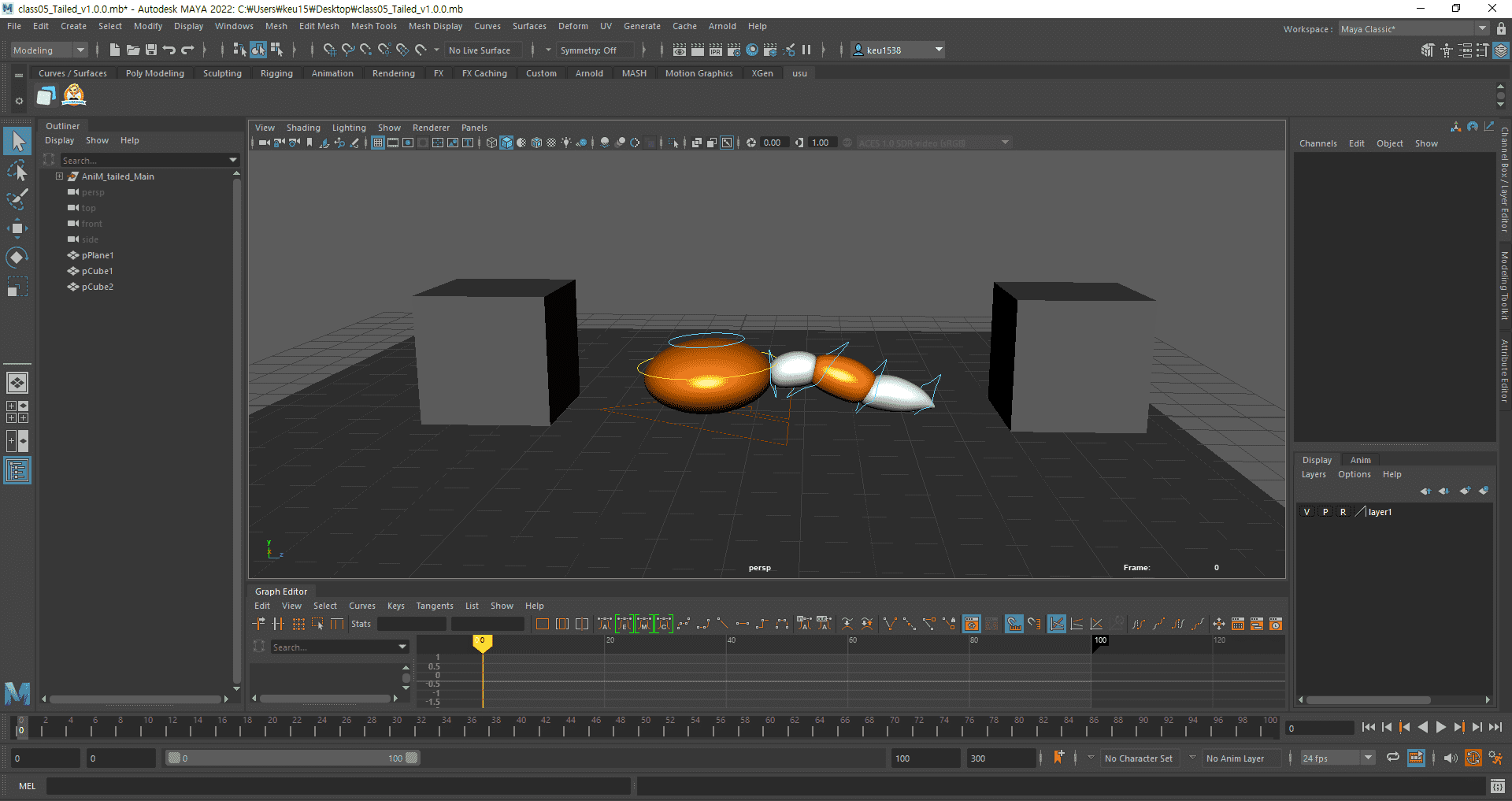This screenshot has width=1512, height=801.
Task: Toggle layer1 playback P box
Action: coord(1325,512)
